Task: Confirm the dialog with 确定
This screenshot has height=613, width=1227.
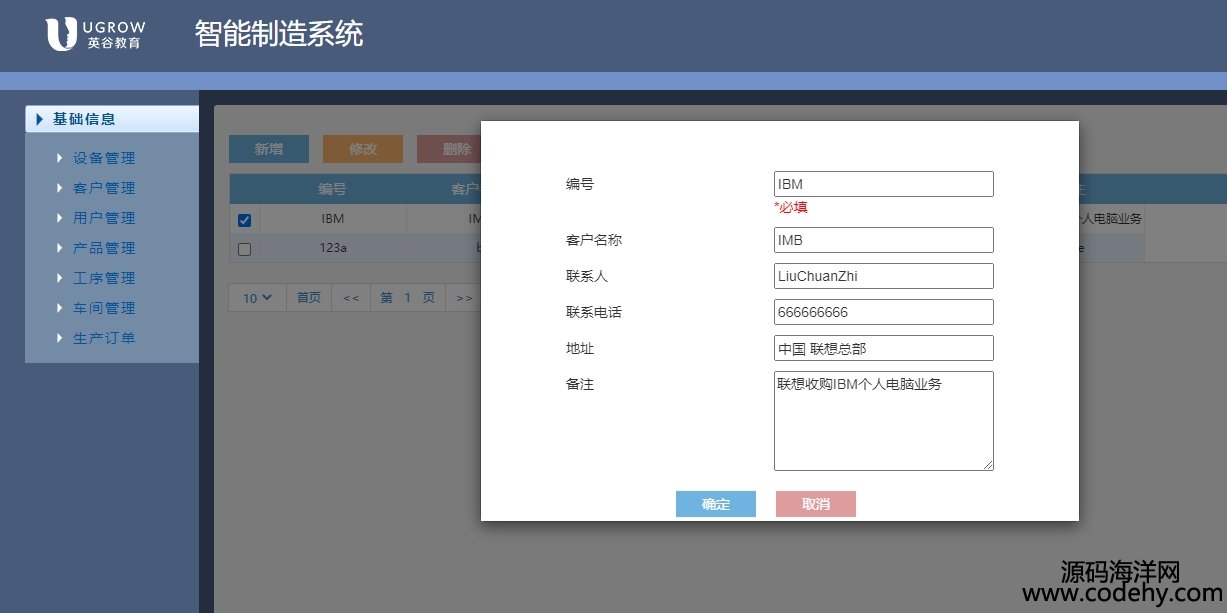Action: tap(716, 504)
